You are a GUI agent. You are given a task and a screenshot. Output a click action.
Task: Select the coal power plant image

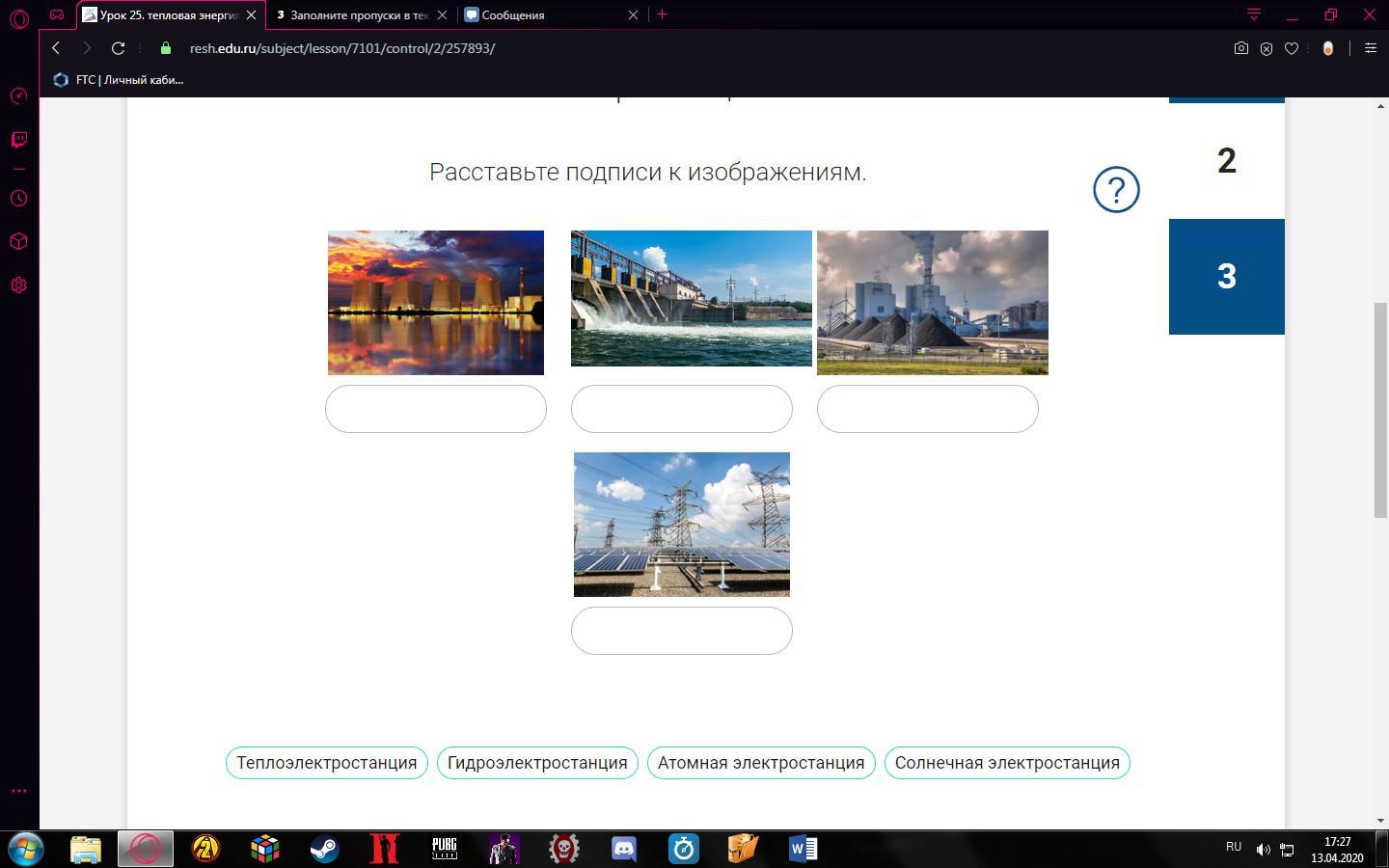point(933,303)
